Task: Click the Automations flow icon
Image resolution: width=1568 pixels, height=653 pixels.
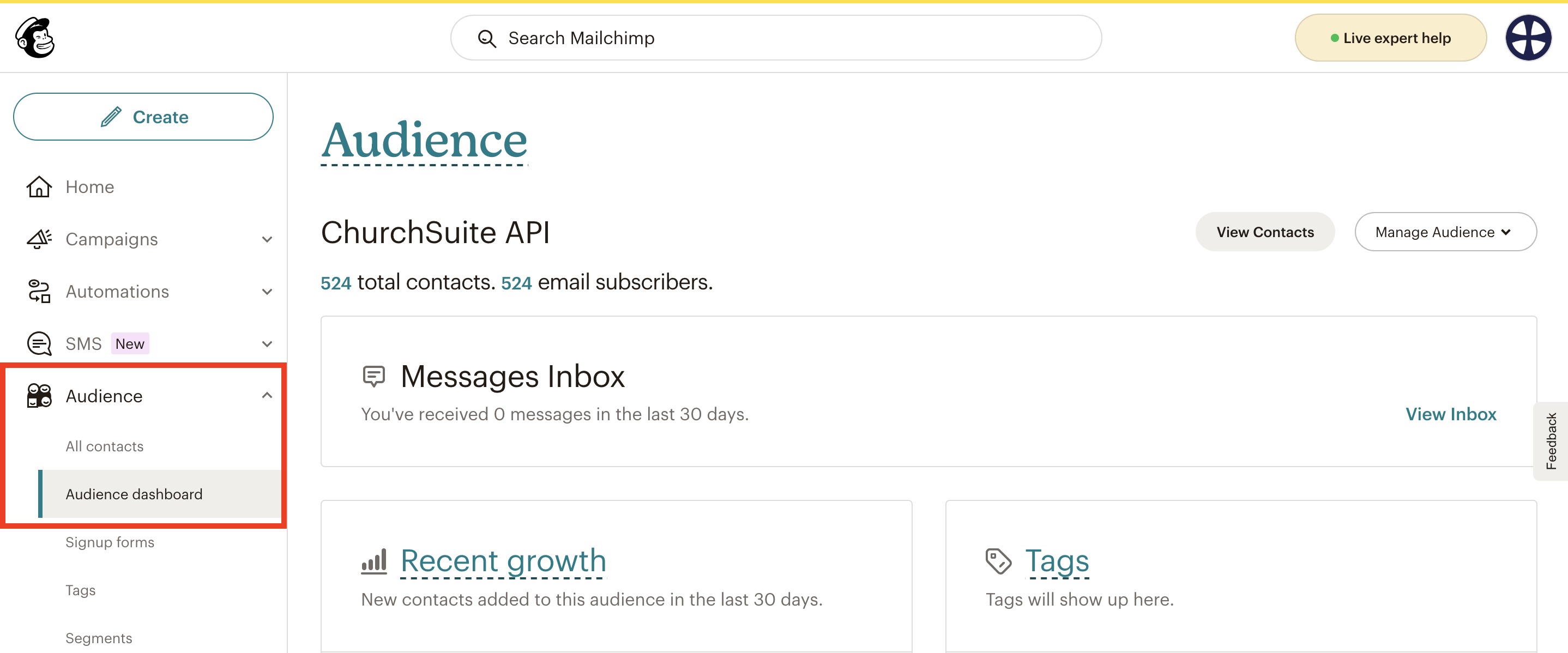Action: pos(39,292)
